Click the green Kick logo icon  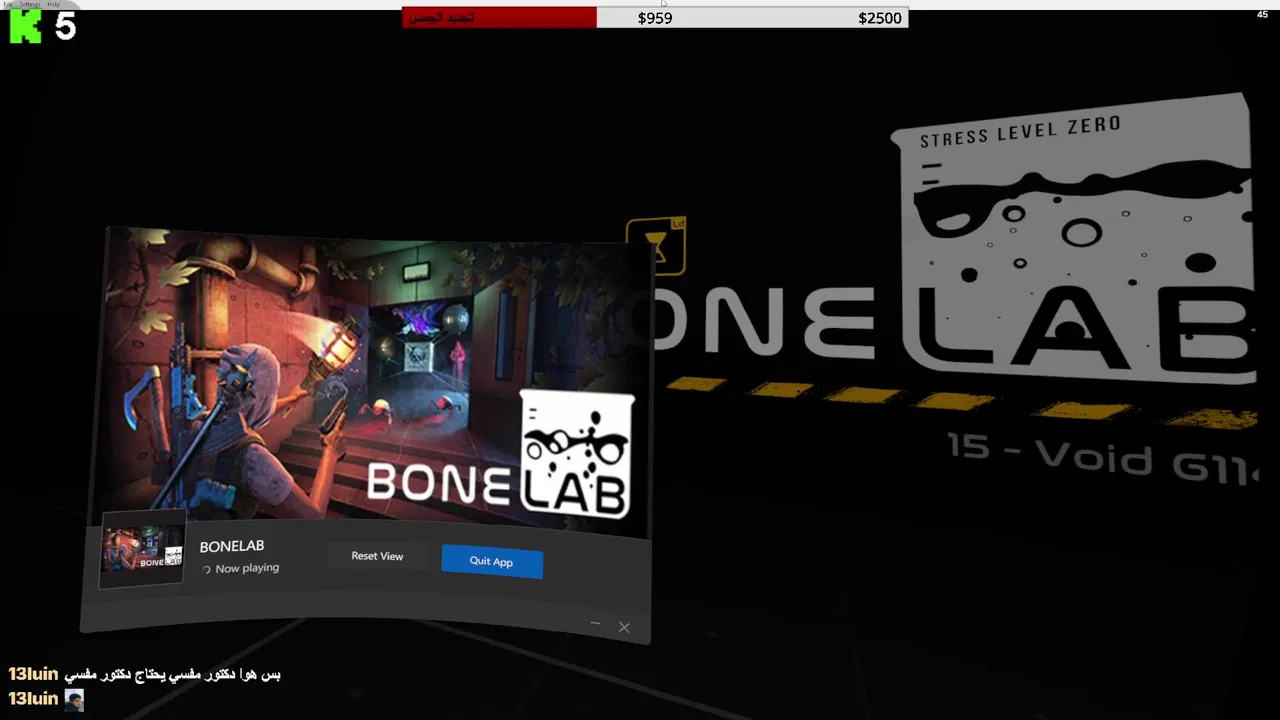(x=25, y=27)
